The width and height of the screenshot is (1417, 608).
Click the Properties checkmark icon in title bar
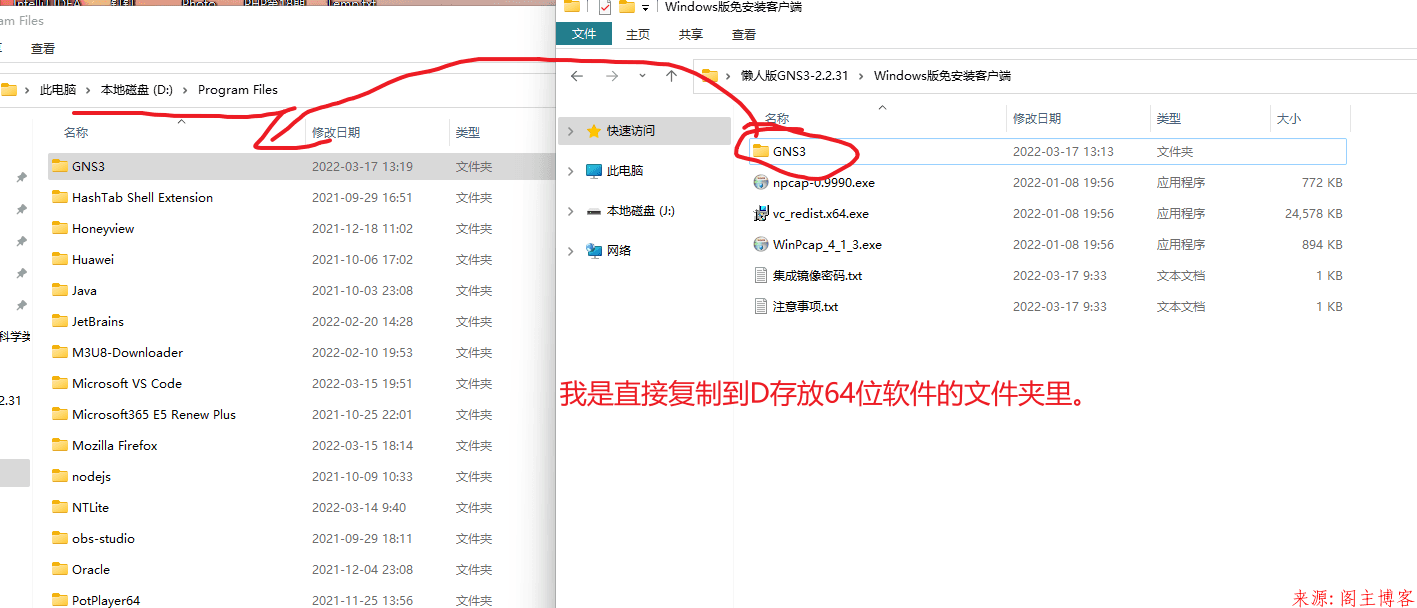(604, 7)
